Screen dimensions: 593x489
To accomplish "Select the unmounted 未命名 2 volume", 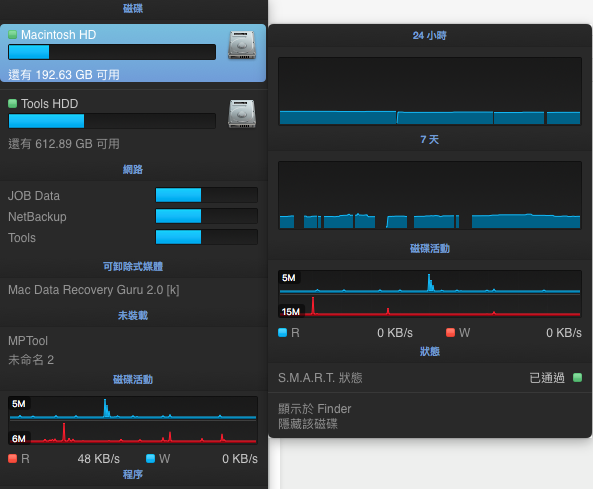I will pyautogui.click(x=31, y=360).
